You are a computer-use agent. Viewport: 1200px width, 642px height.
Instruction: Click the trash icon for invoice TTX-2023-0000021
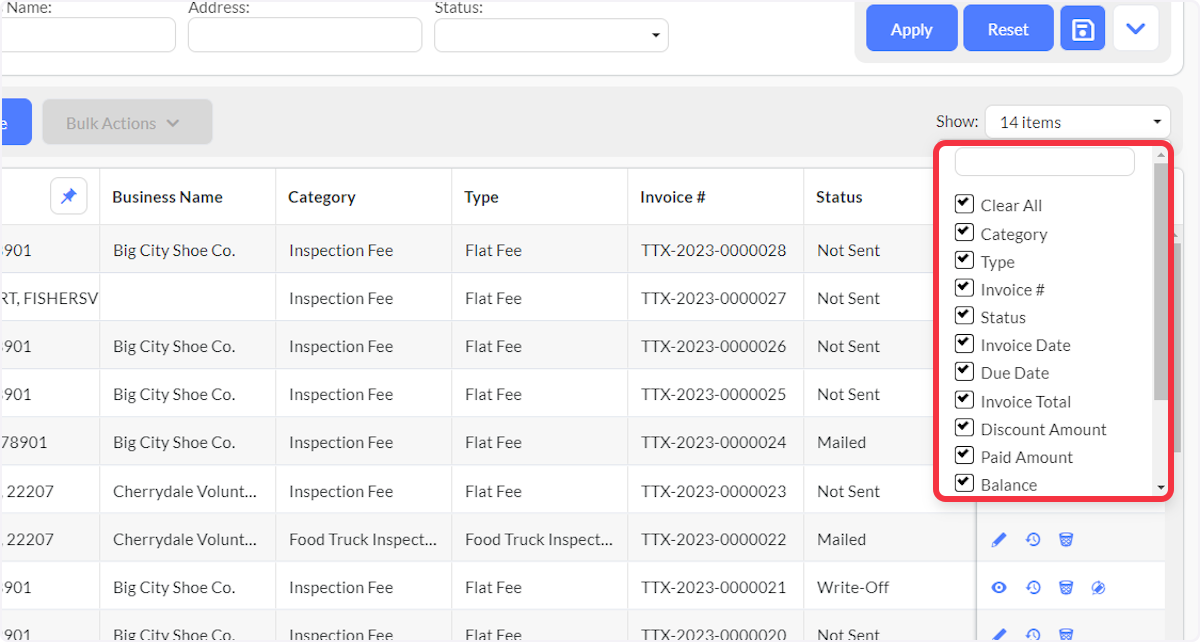[1066, 588]
